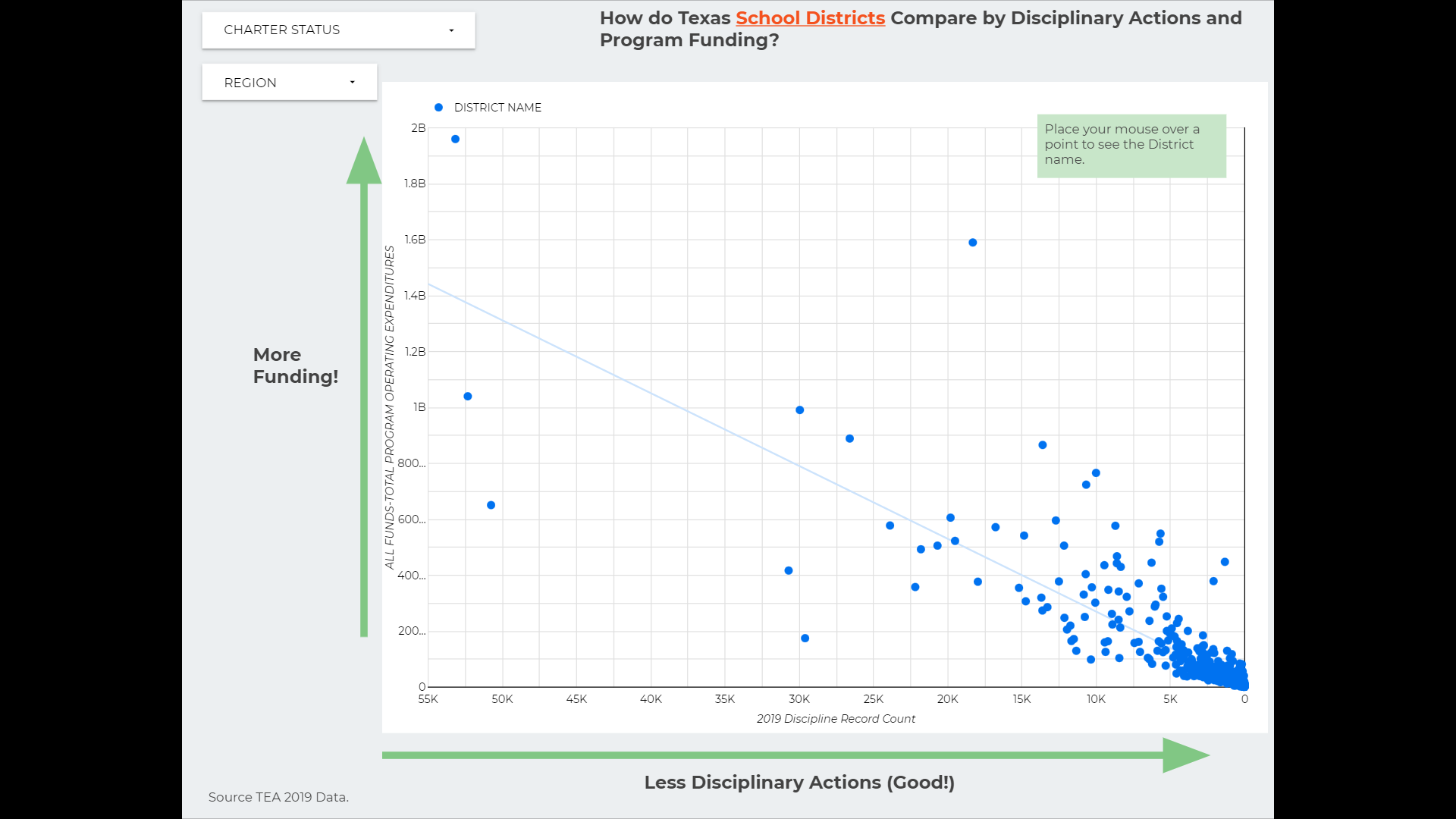Select the topmost data point near 2B
This screenshot has height=819, width=1456.
(455, 140)
